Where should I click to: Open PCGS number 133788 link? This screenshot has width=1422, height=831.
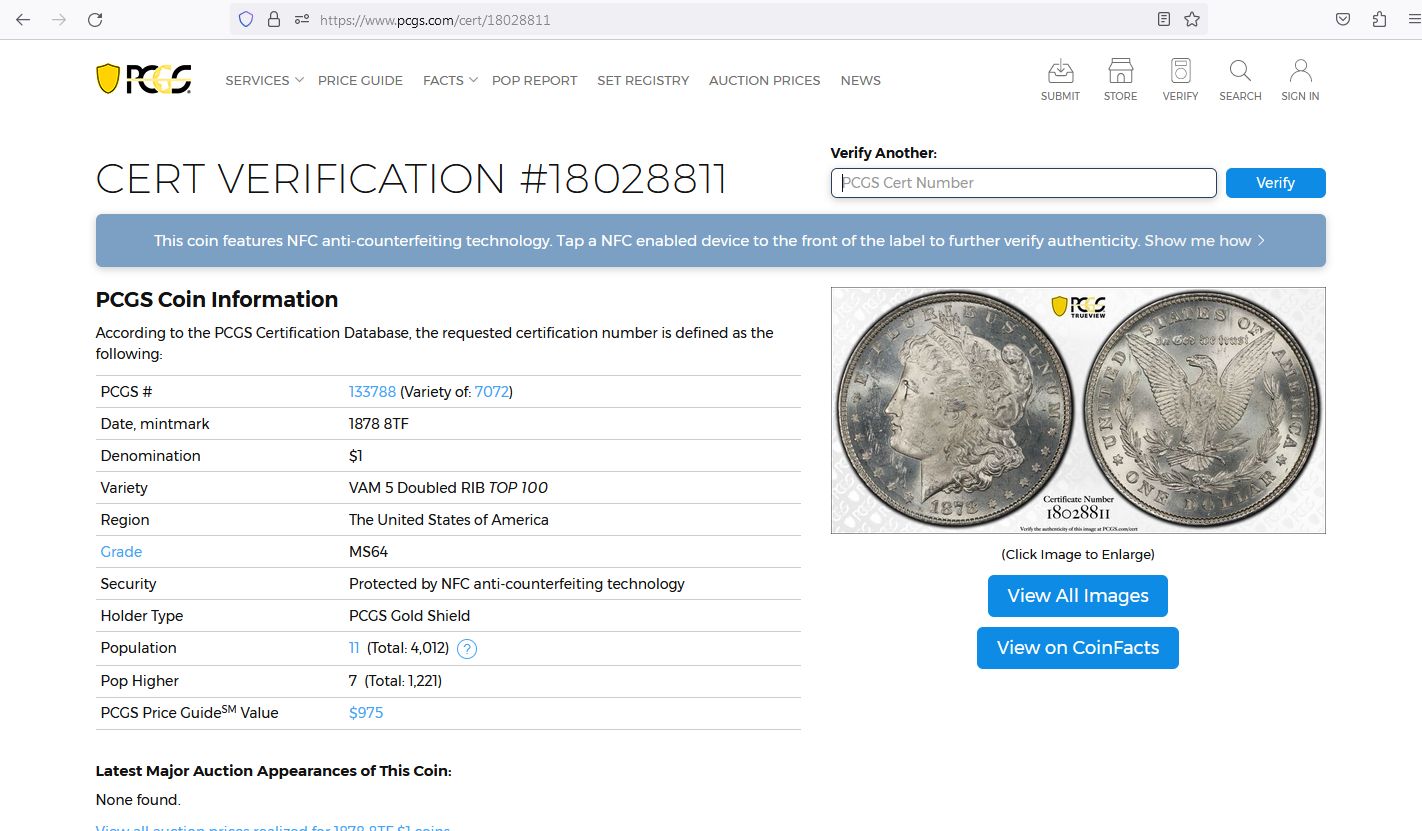(x=372, y=392)
